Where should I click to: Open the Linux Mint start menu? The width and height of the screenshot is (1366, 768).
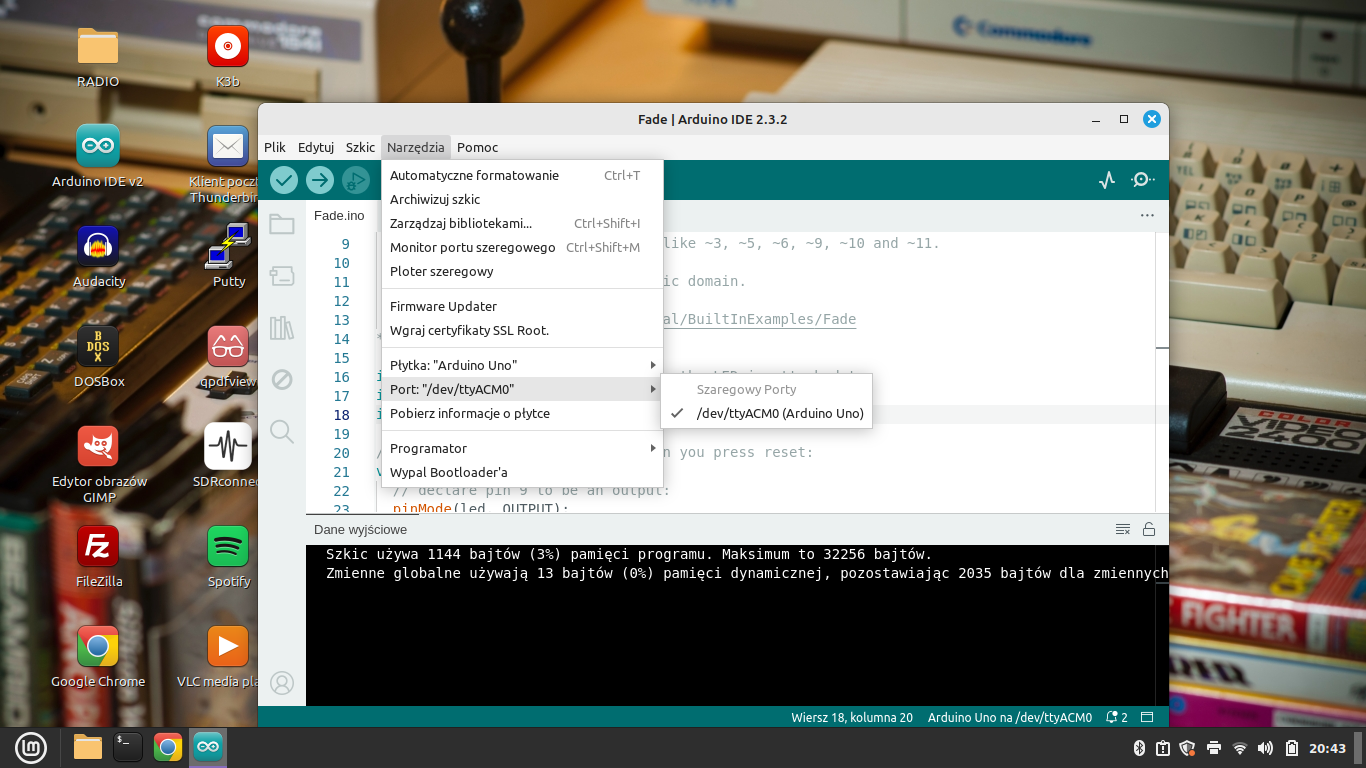[31, 747]
